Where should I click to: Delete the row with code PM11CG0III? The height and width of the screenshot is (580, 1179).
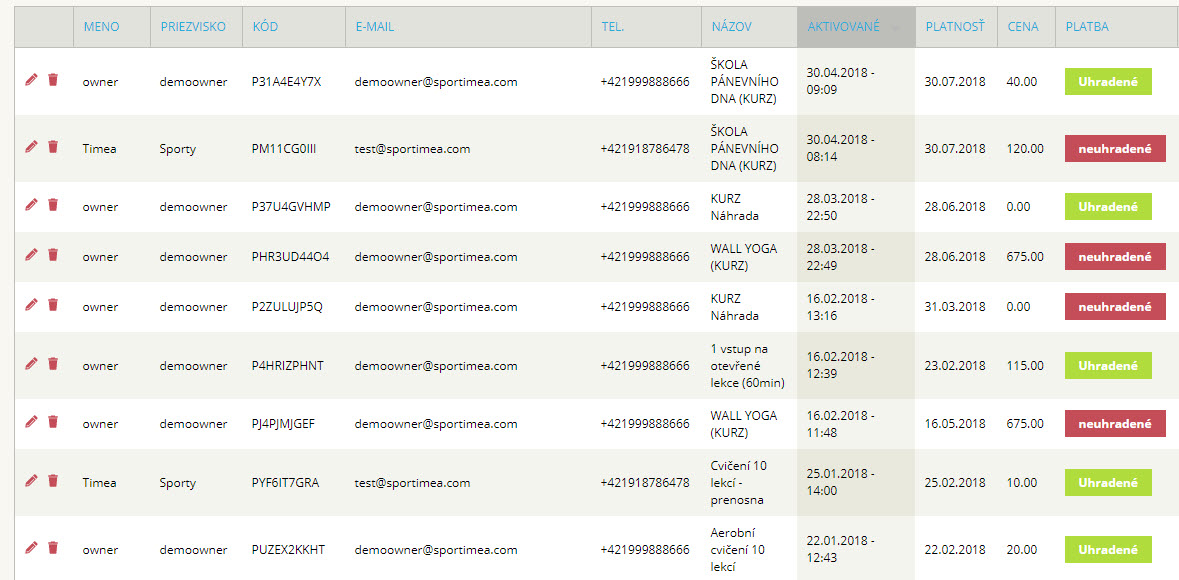[x=53, y=147]
